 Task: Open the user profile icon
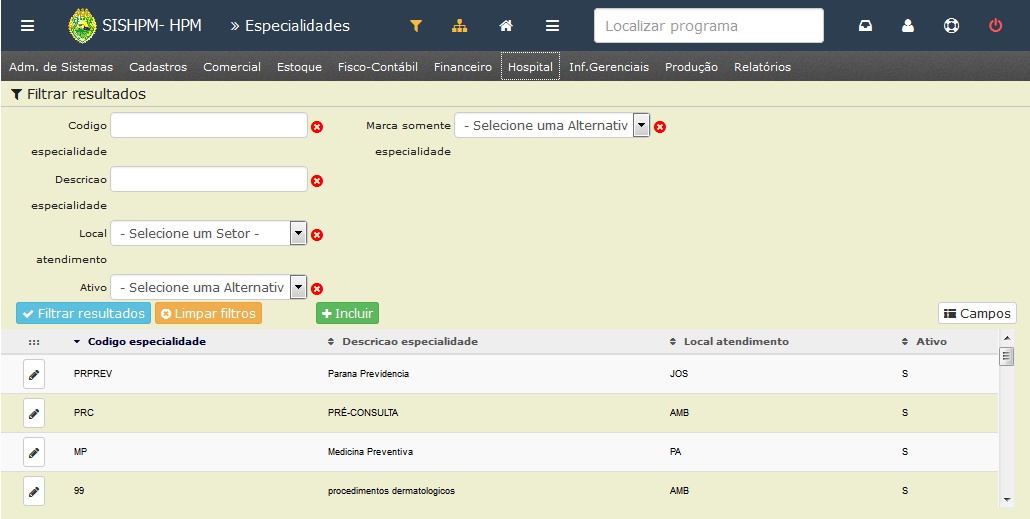click(x=908, y=26)
